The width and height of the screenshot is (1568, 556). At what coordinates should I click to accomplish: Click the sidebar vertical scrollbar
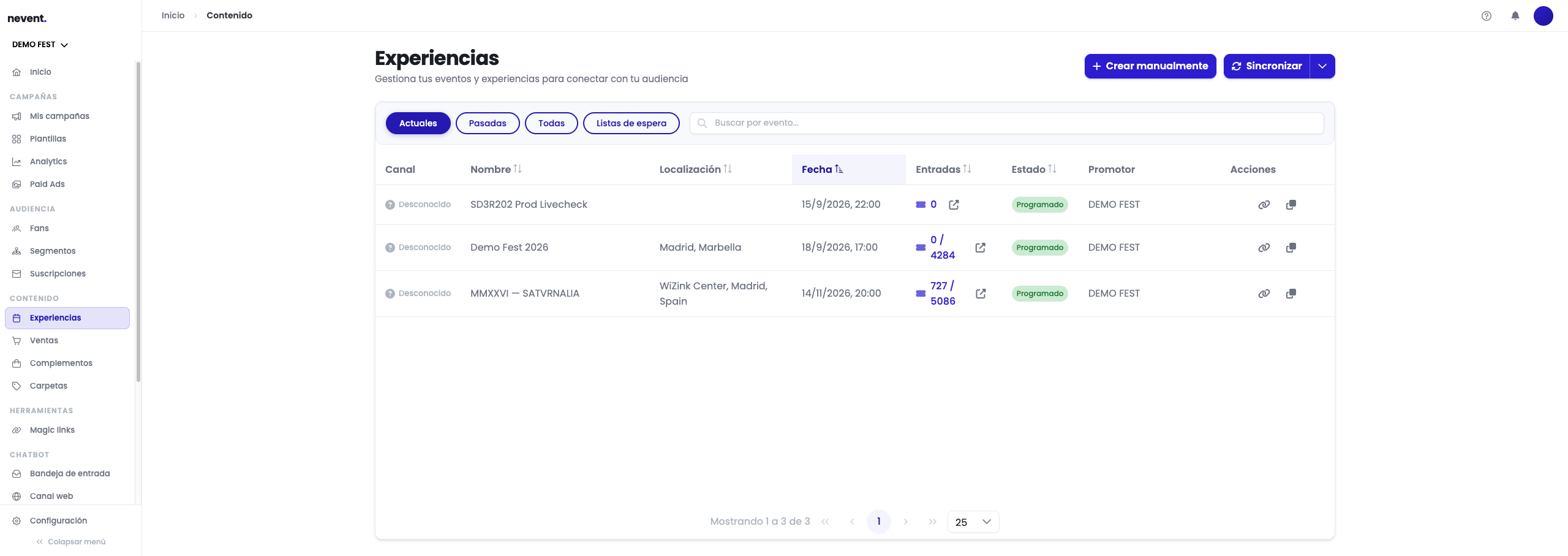138,221
